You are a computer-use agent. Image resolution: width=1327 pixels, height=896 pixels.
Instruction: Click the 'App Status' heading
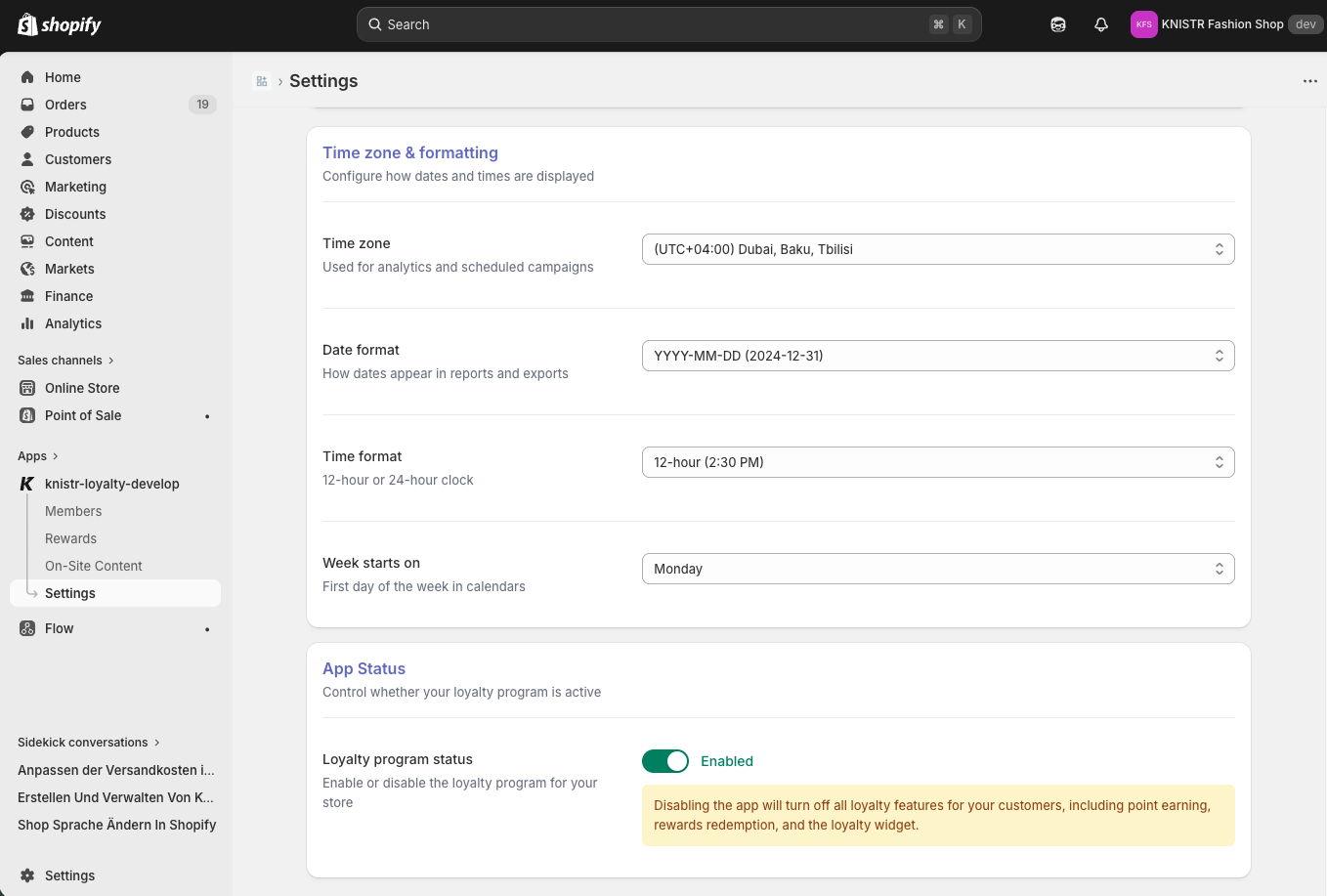tap(364, 668)
